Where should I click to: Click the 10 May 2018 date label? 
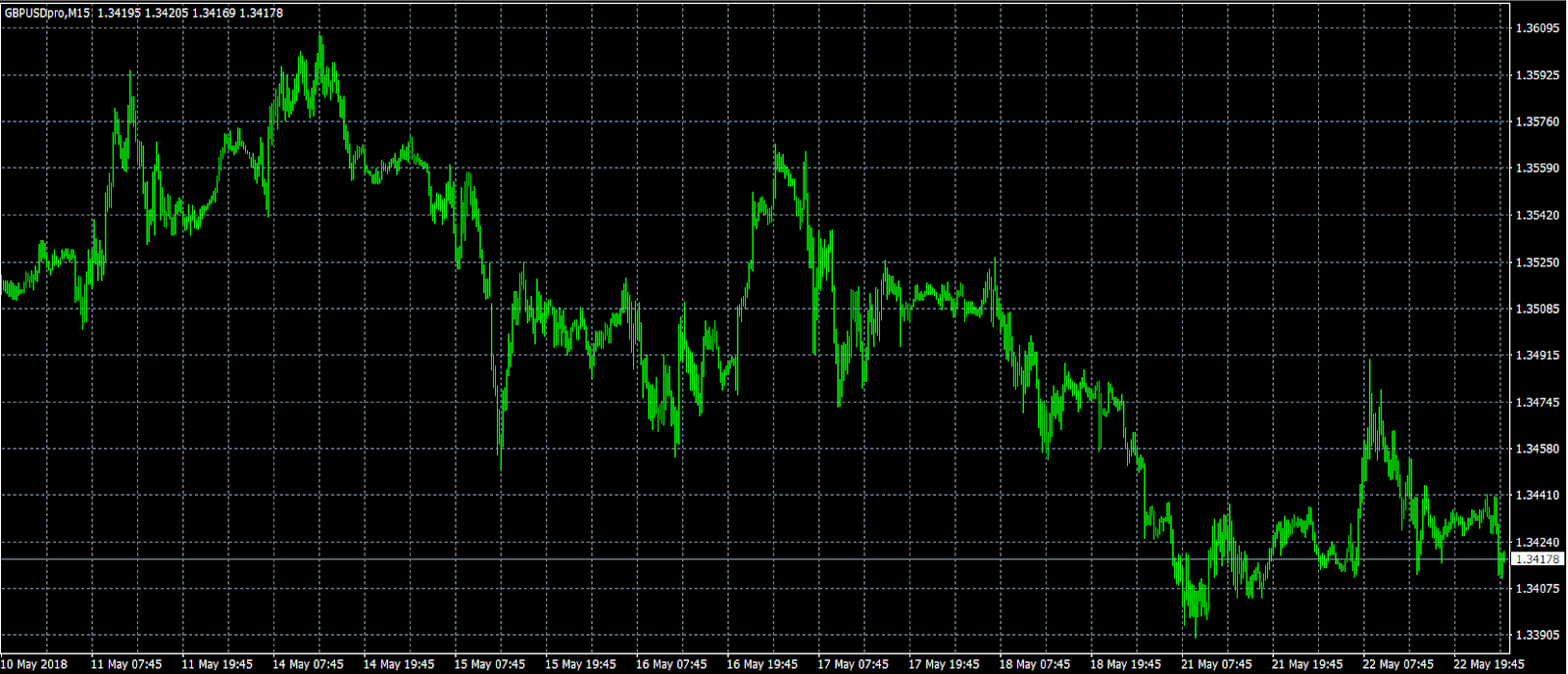34,664
